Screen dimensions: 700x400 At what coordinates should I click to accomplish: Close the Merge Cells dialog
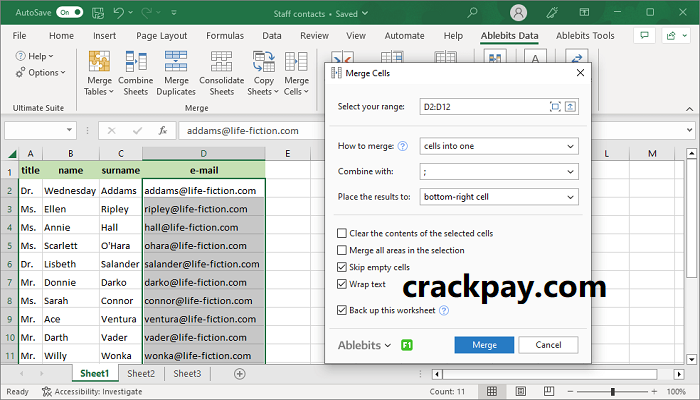580,73
